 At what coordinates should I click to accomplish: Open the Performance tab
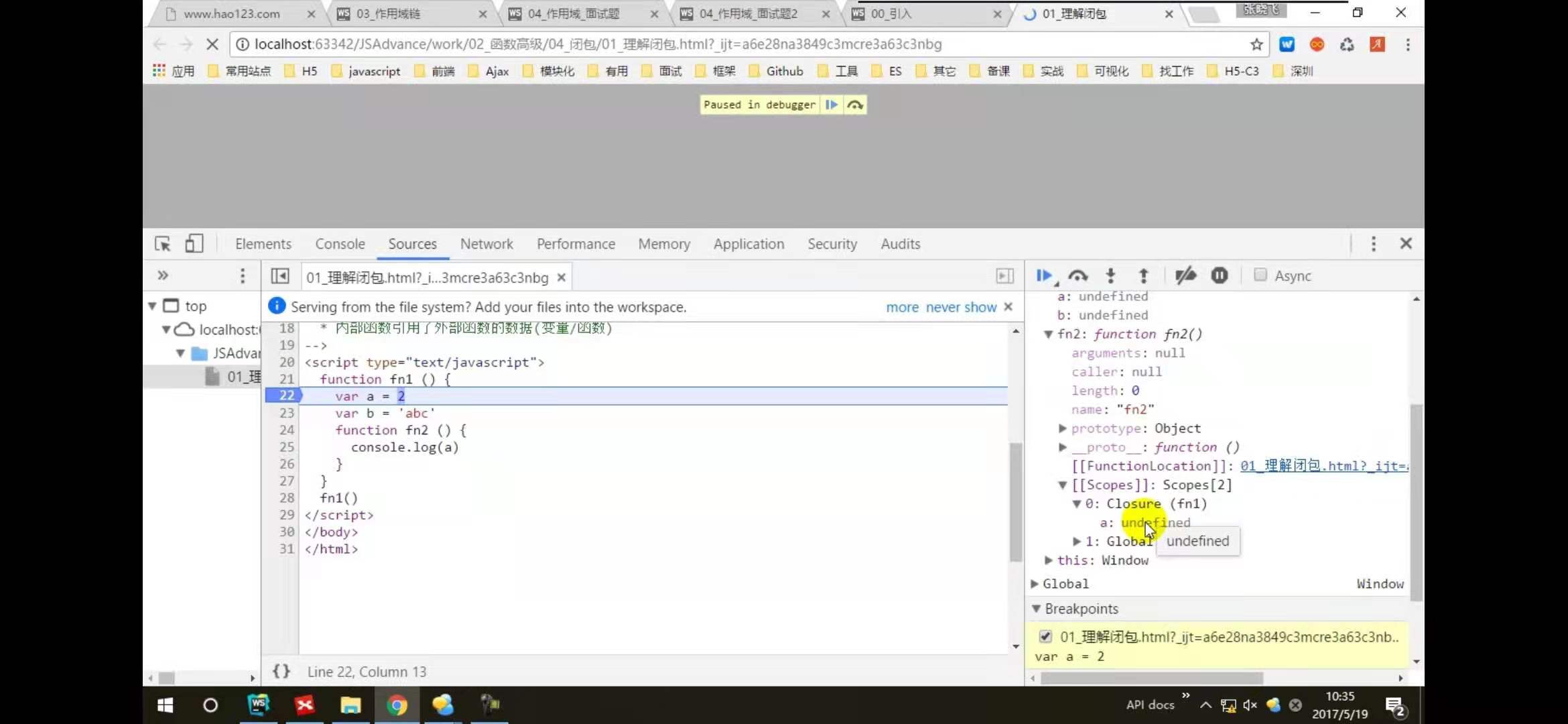[x=576, y=244]
